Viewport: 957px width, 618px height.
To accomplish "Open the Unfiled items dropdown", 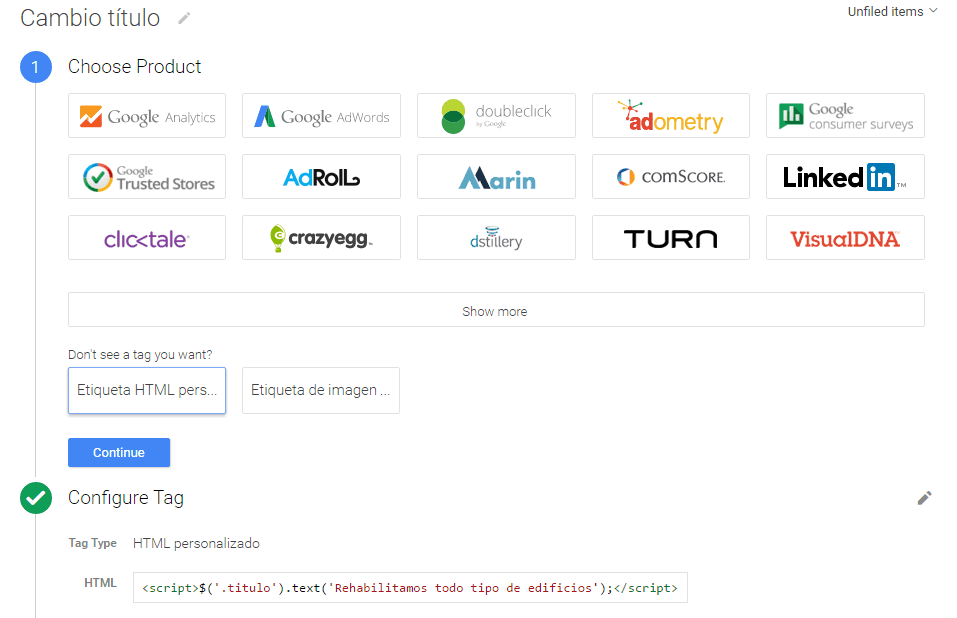I will [x=892, y=11].
